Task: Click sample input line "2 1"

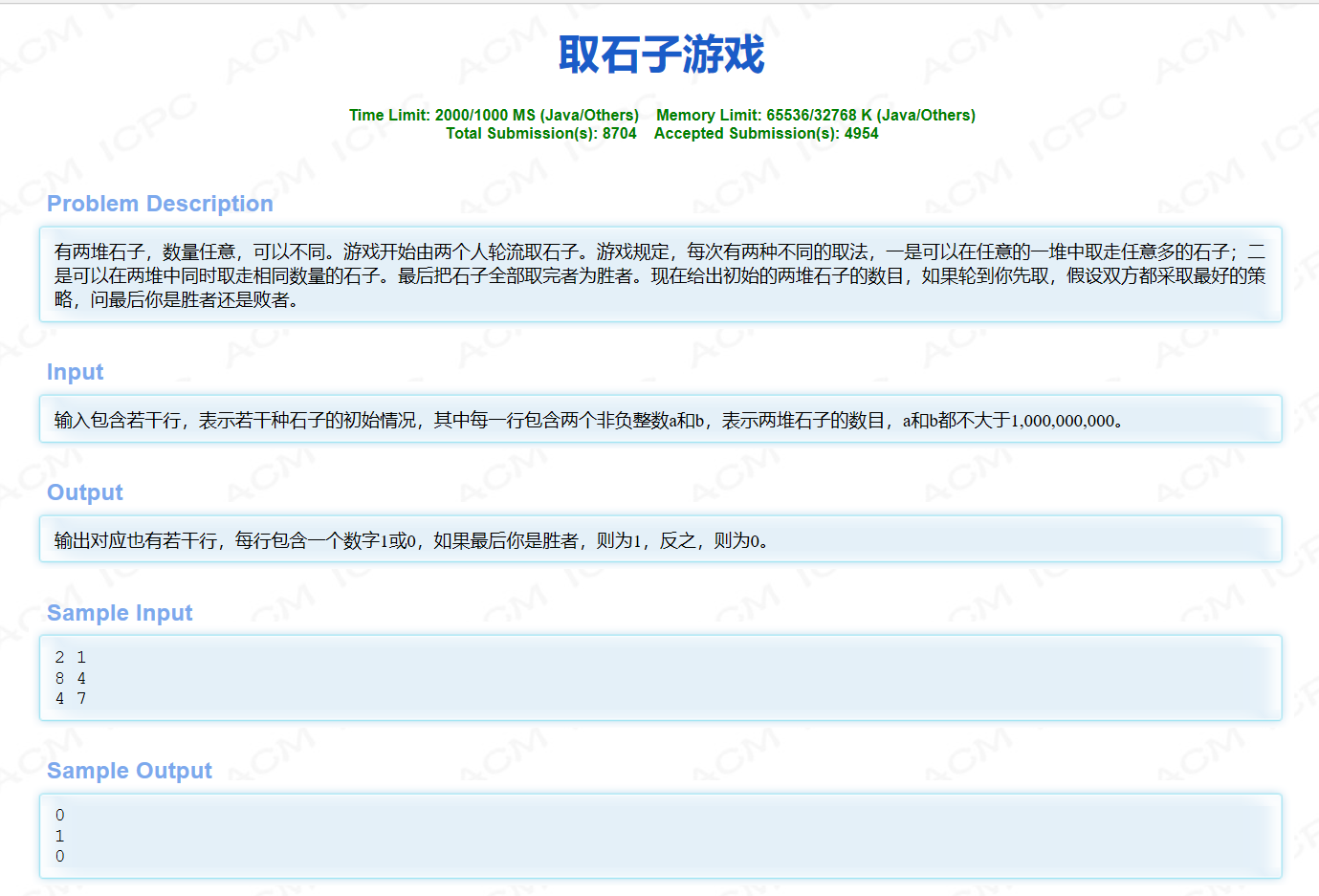Action: (x=71, y=657)
